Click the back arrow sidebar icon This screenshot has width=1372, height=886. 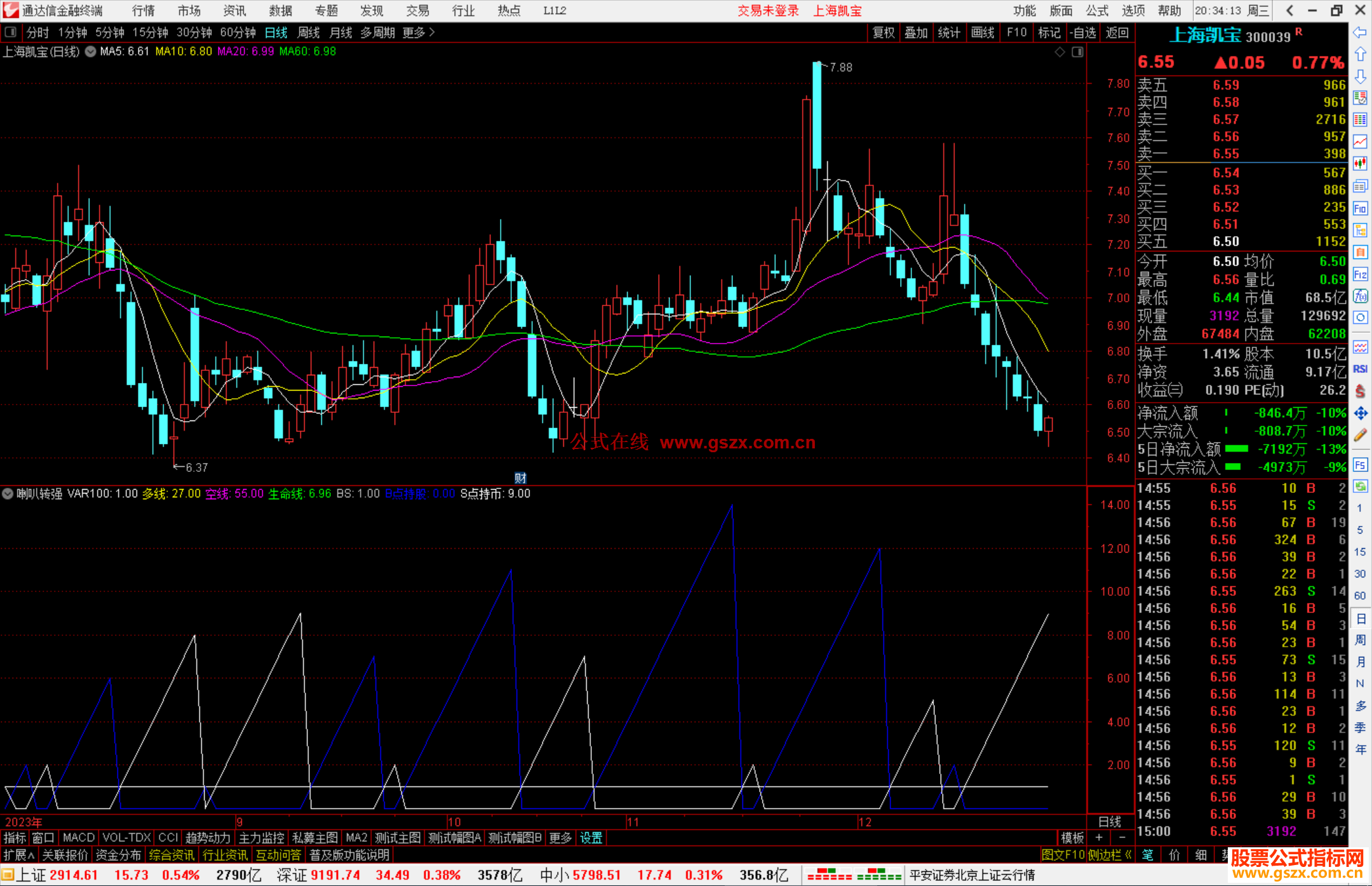click(1360, 32)
